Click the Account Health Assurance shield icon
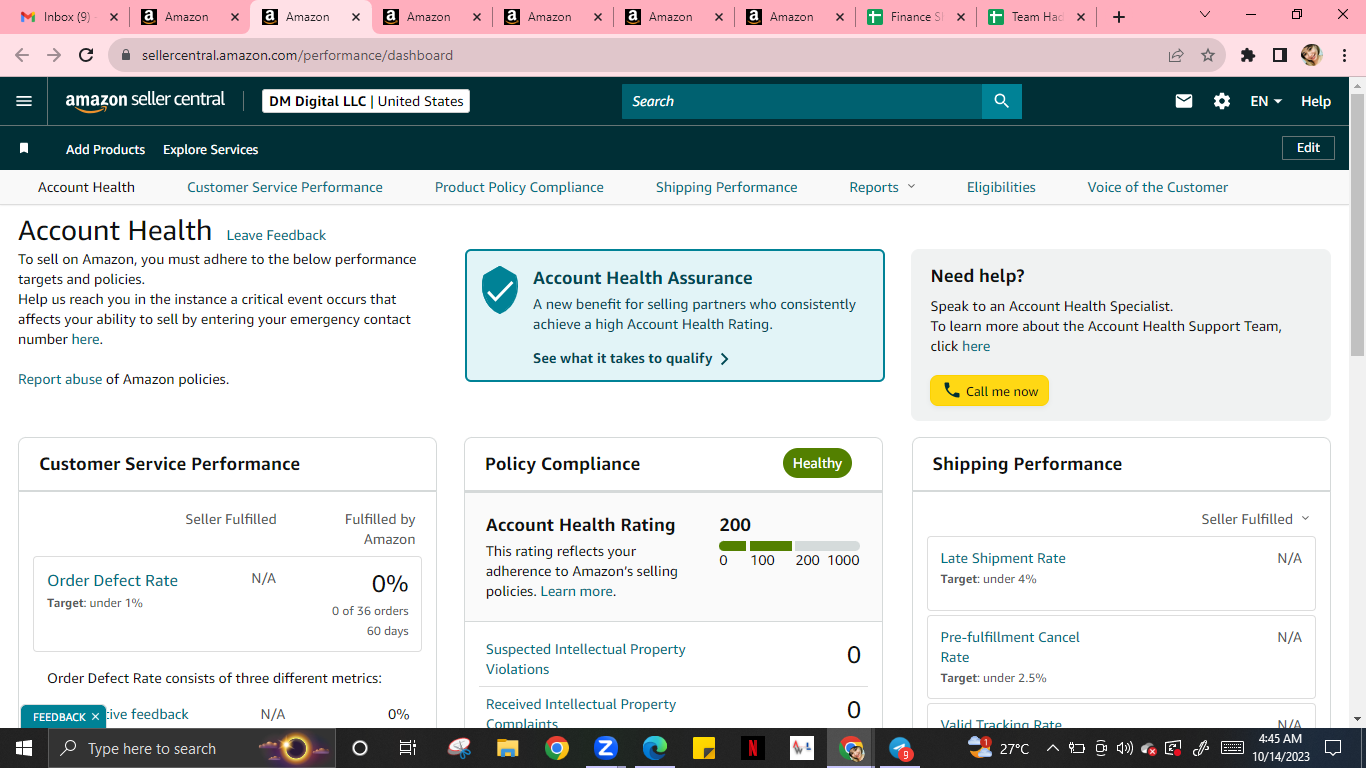 click(500, 290)
